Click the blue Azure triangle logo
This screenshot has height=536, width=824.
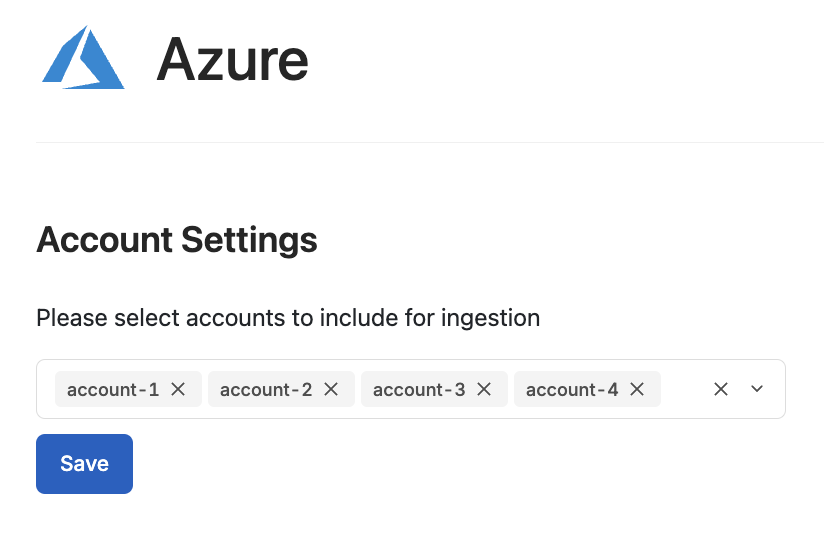click(83, 58)
